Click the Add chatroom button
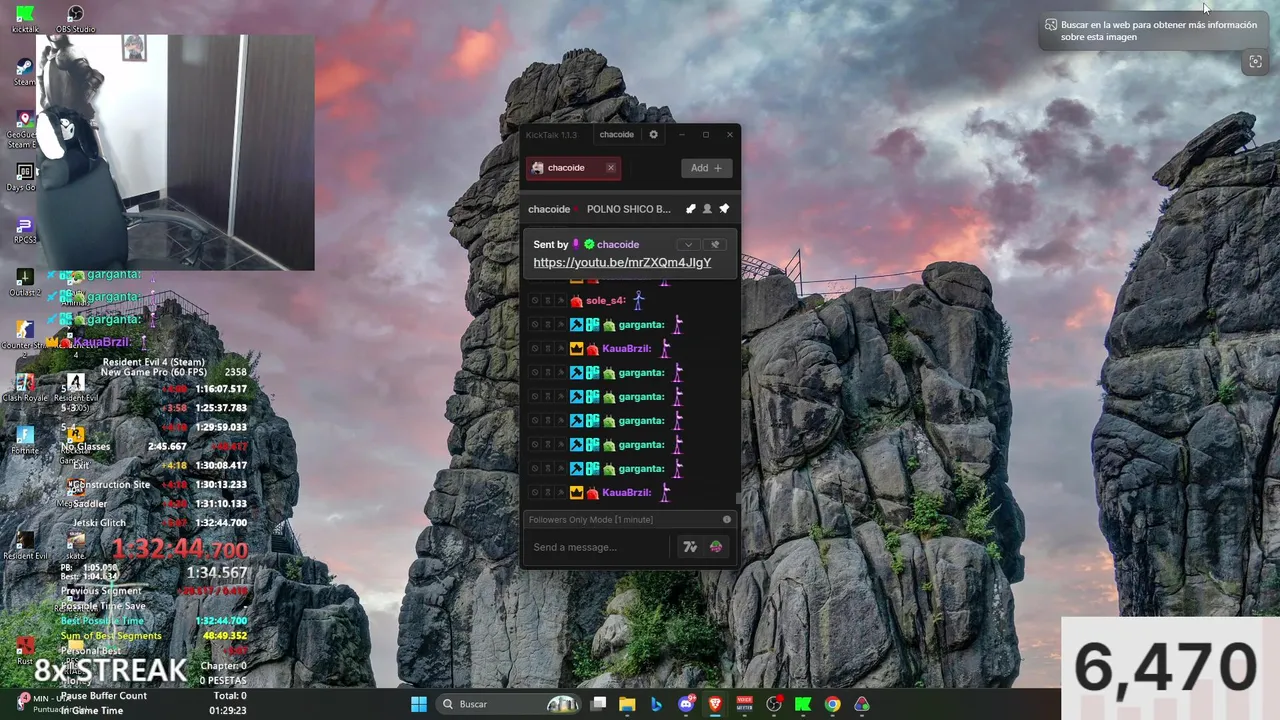 tap(706, 168)
